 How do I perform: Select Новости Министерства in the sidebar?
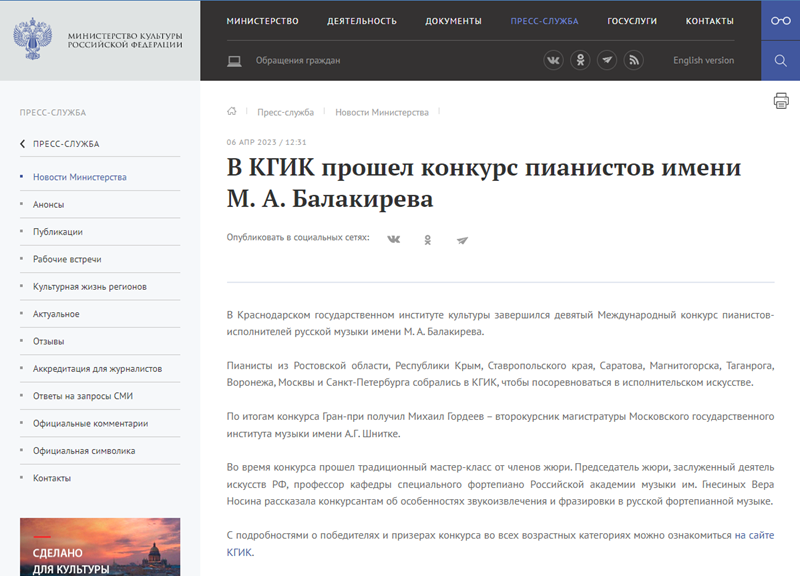point(80,177)
